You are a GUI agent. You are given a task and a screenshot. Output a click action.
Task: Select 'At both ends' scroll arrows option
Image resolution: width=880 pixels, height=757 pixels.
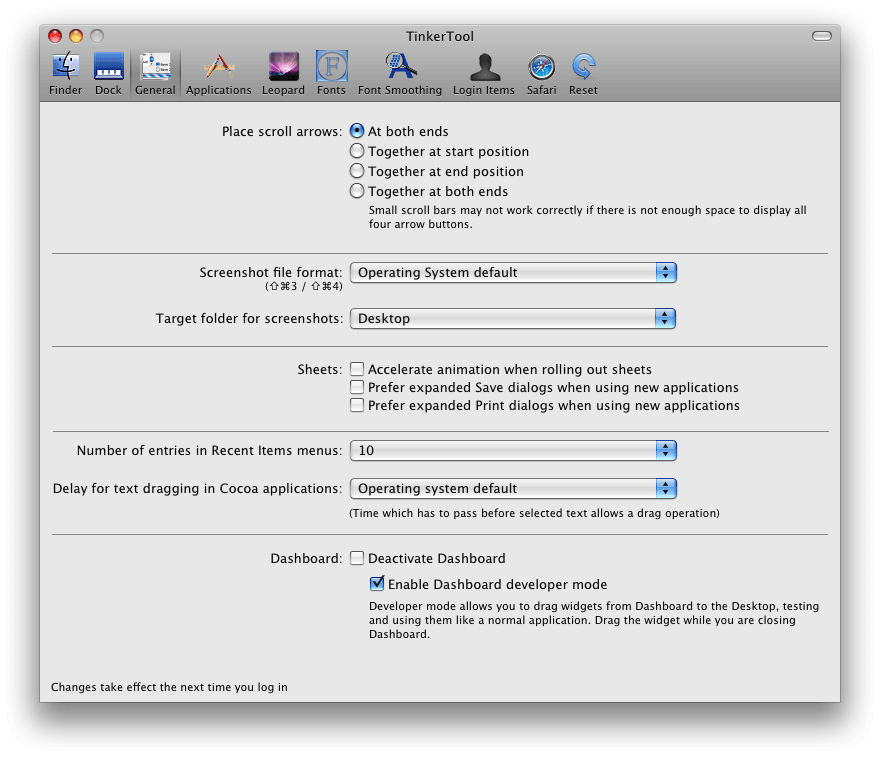tap(357, 131)
